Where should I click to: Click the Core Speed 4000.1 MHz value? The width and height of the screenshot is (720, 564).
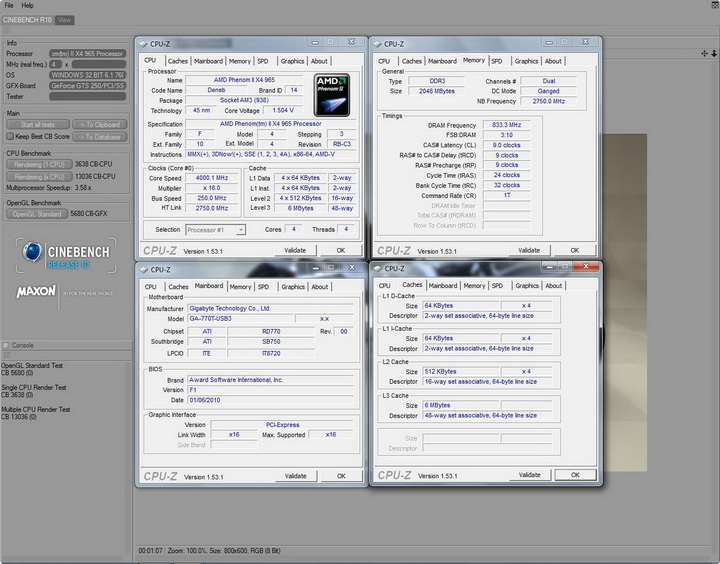(x=212, y=178)
